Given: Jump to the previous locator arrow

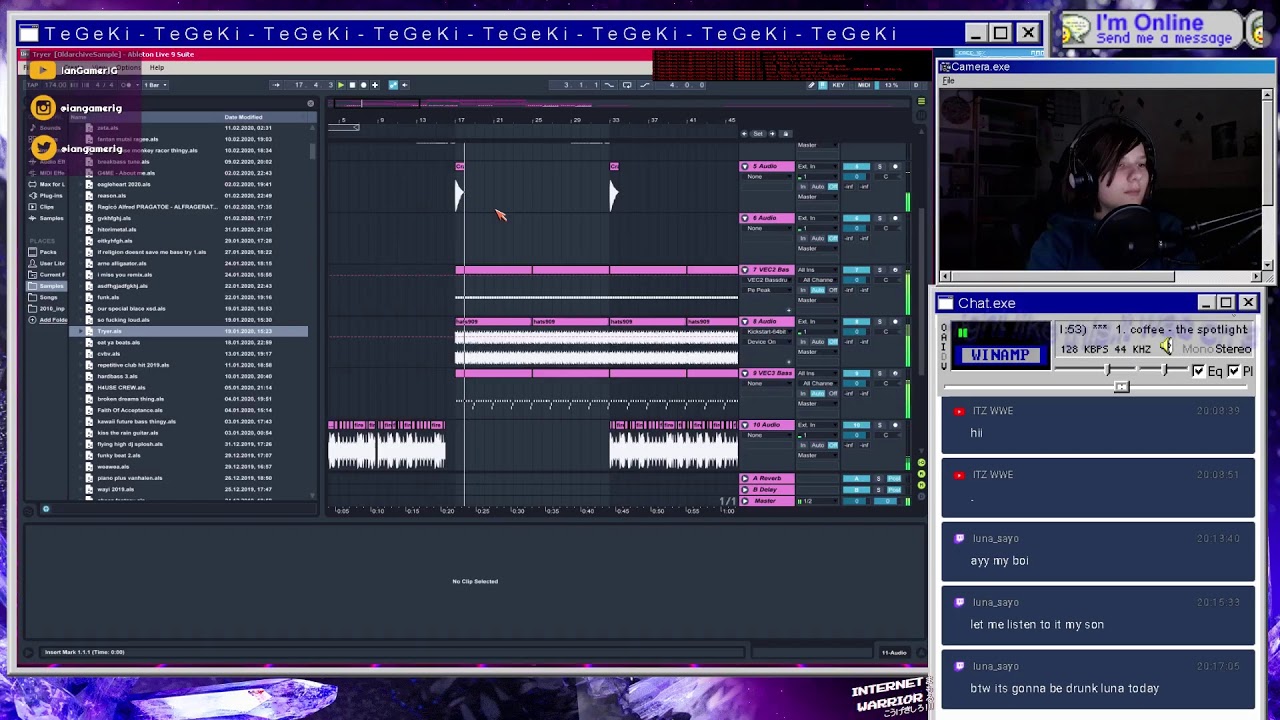Looking at the screenshot, I should [x=744, y=134].
